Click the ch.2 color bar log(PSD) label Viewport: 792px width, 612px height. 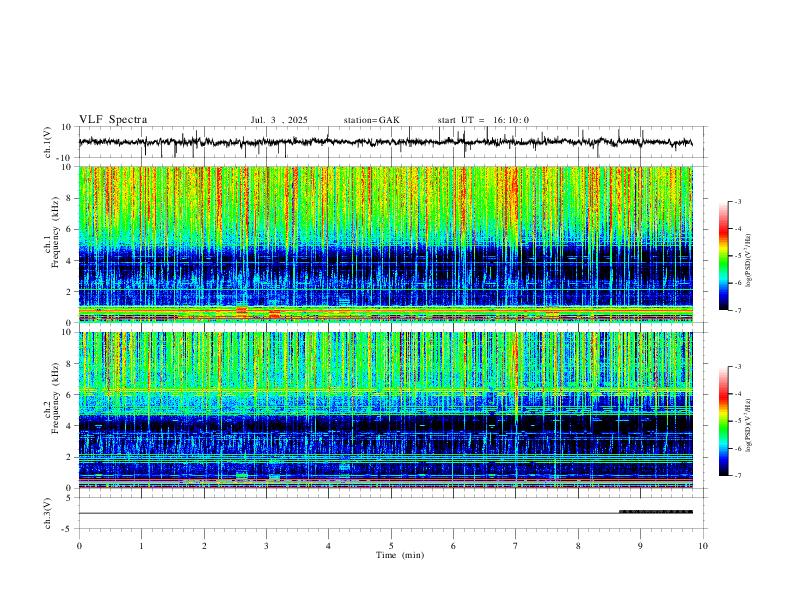[x=748, y=425]
